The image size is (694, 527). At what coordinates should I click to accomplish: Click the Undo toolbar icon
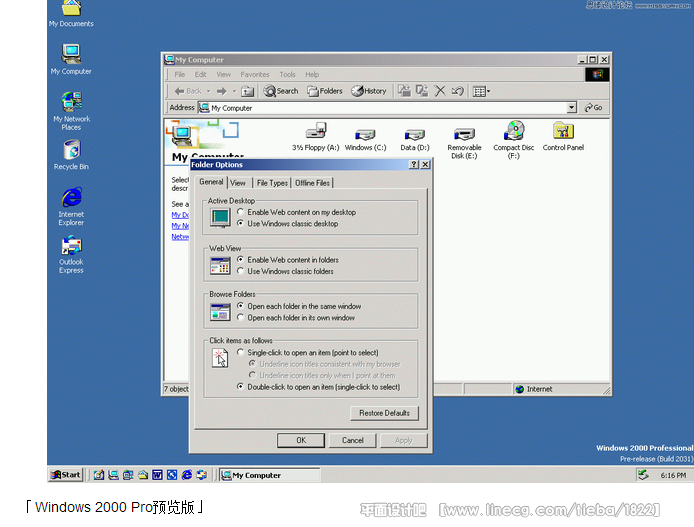[x=457, y=91]
